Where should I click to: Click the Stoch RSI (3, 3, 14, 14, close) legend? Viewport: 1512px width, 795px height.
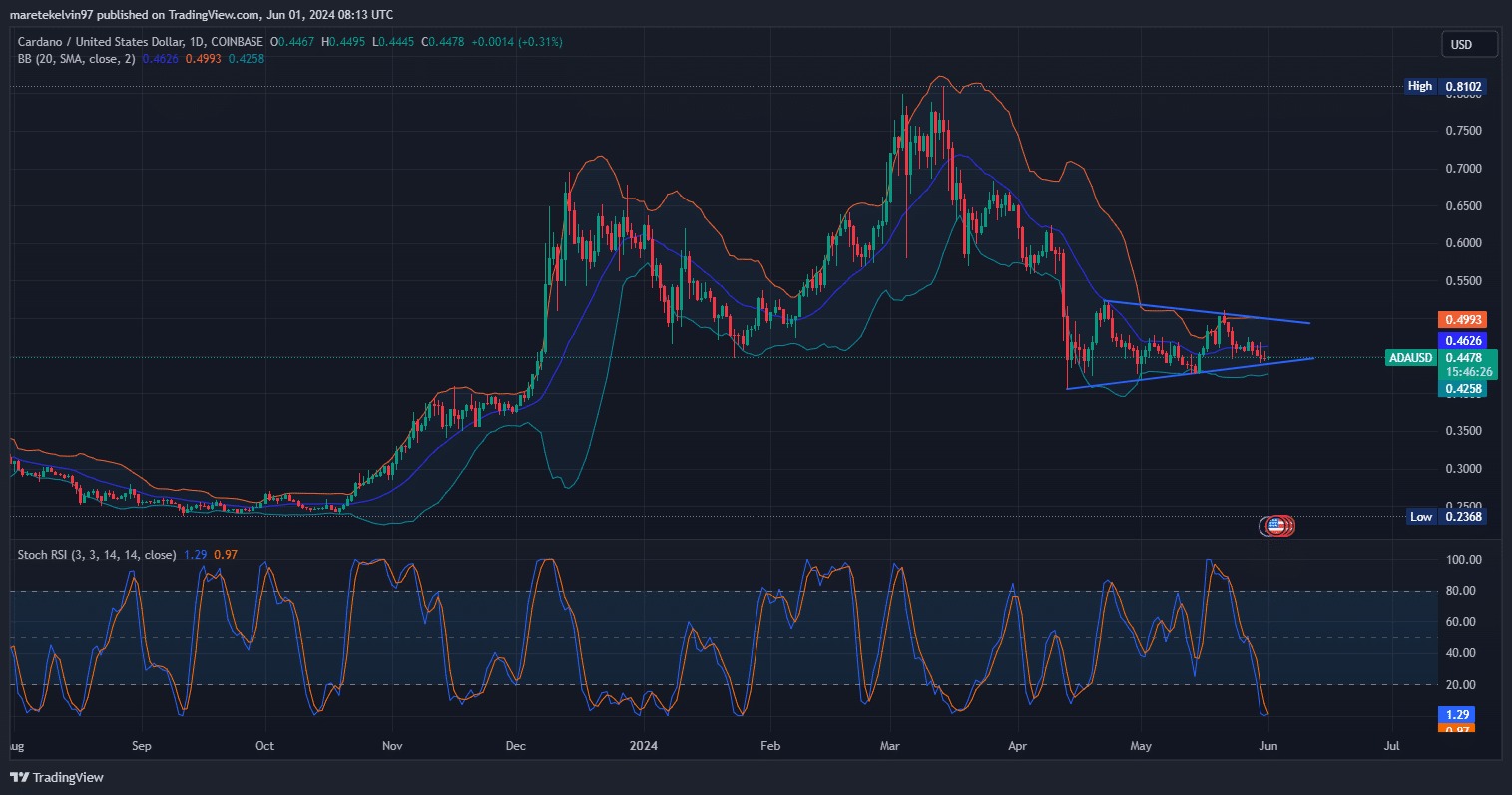[97, 555]
